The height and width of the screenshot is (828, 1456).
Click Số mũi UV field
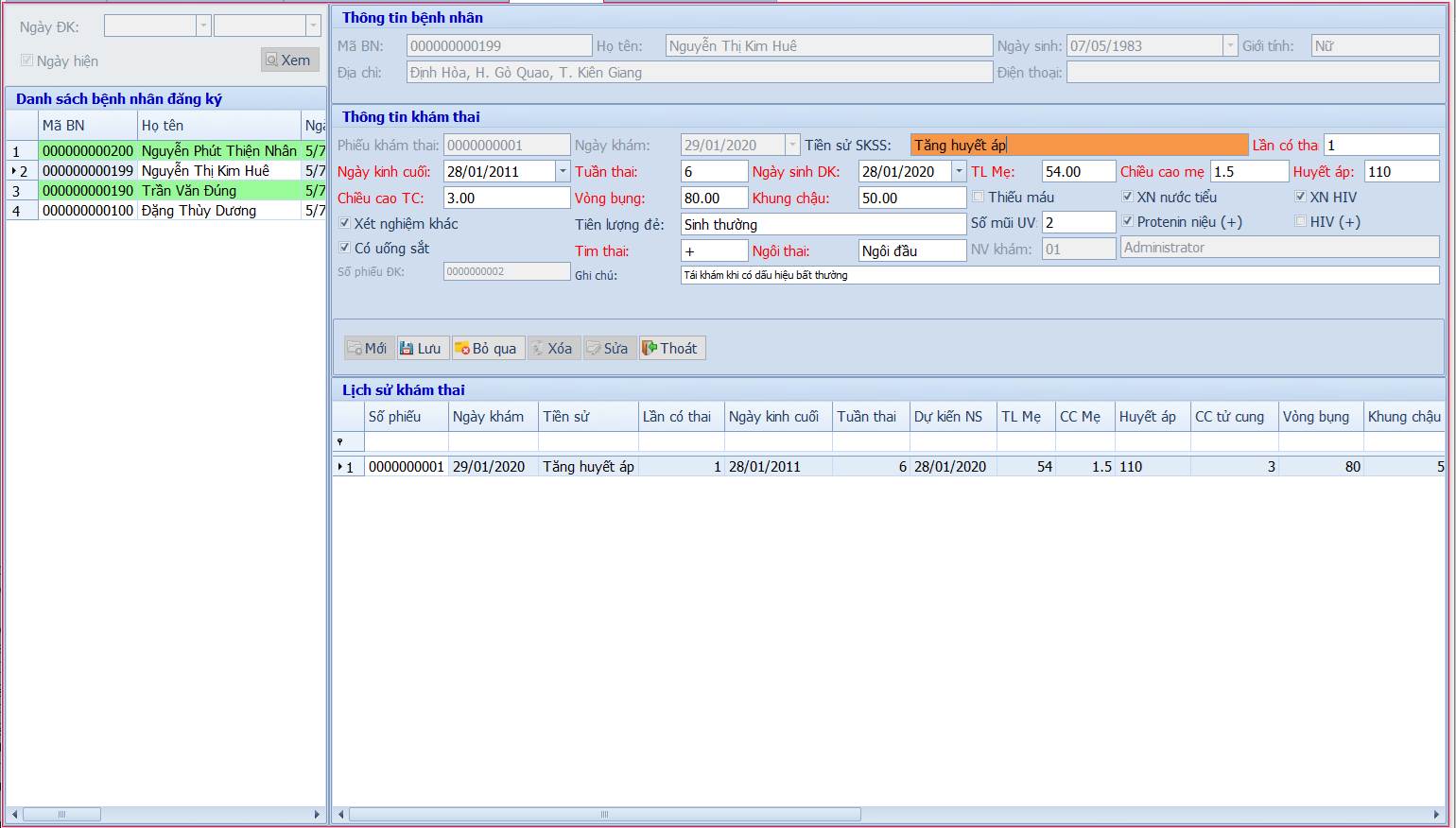point(1079,222)
